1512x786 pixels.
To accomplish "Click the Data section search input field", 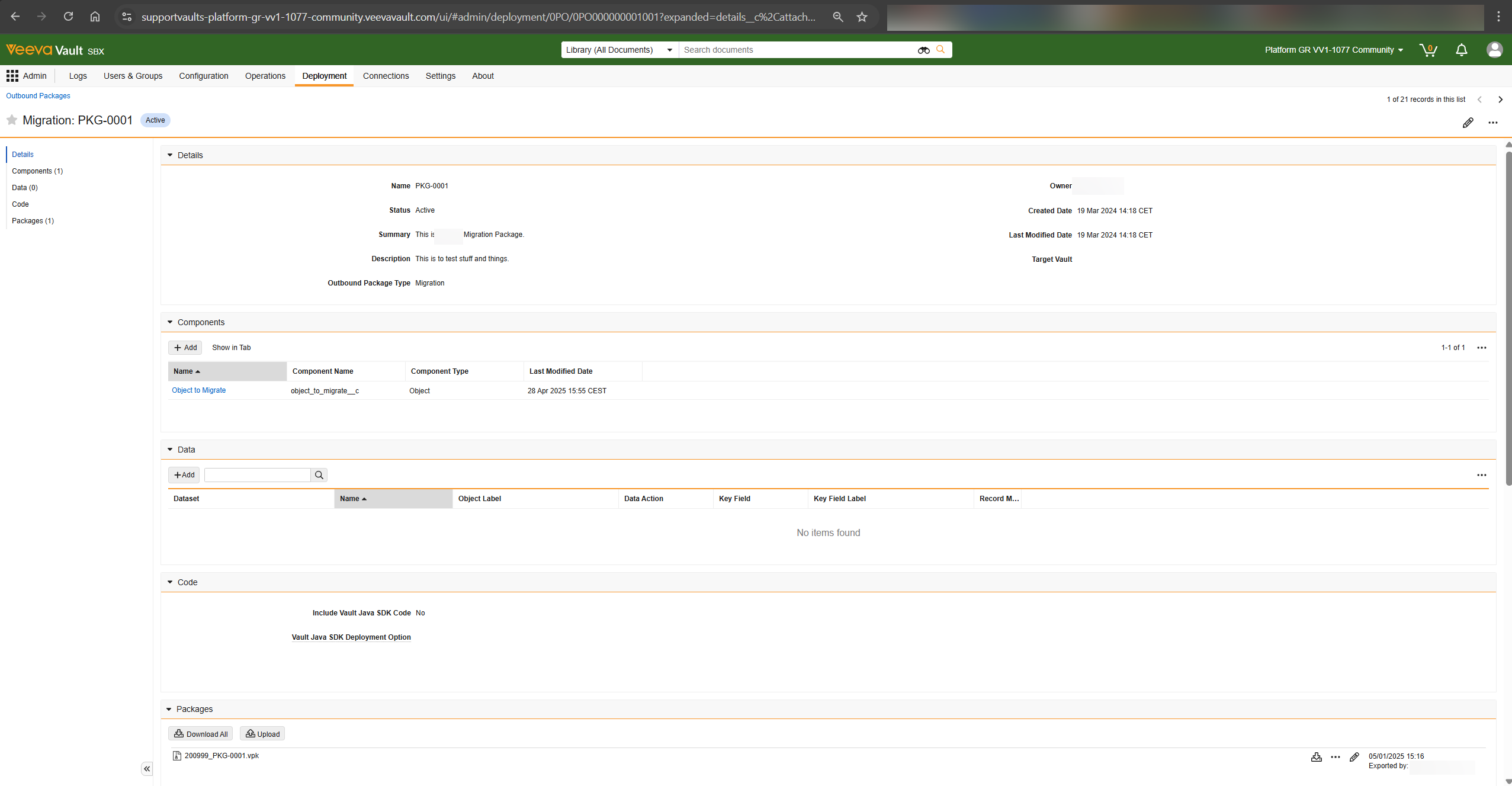I will pos(257,475).
